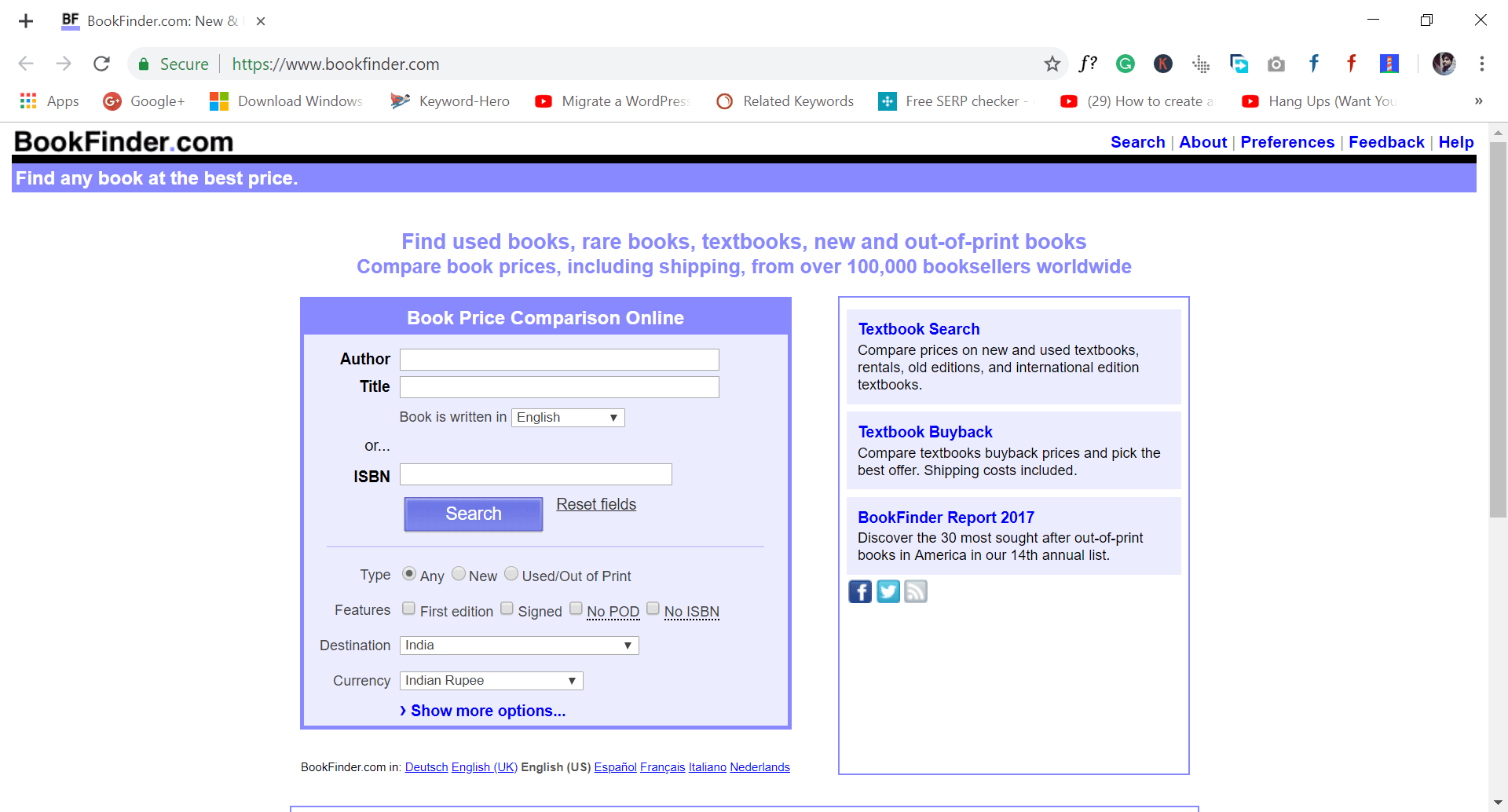Open the blue f extension icon
This screenshot has height=812, width=1508.
click(x=1314, y=64)
